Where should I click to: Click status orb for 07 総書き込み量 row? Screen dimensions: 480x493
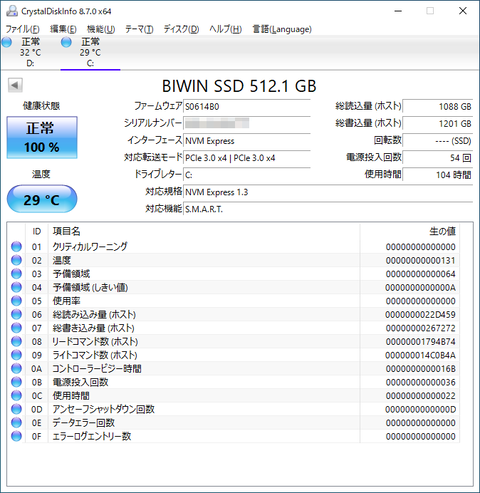click(x=16, y=328)
